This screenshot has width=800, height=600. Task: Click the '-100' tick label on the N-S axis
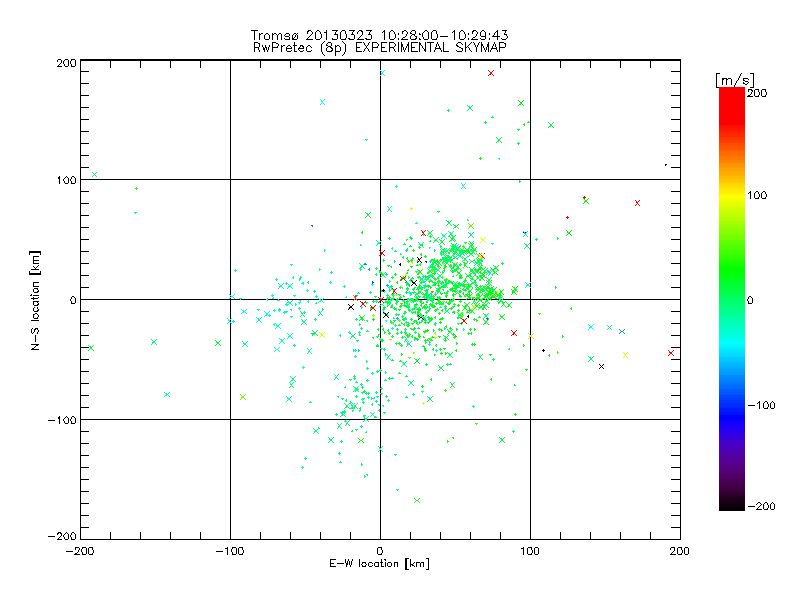pyautogui.click(x=62, y=420)
